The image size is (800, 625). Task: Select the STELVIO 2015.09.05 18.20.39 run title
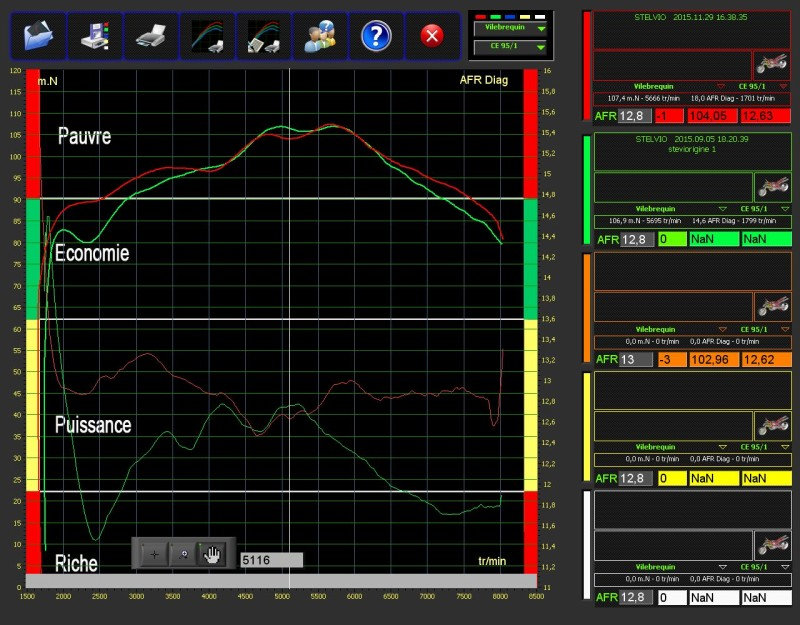click(692, 139)
